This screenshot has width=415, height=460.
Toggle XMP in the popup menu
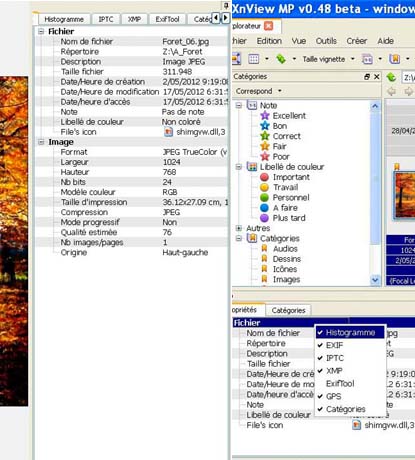tap(350, 371)
